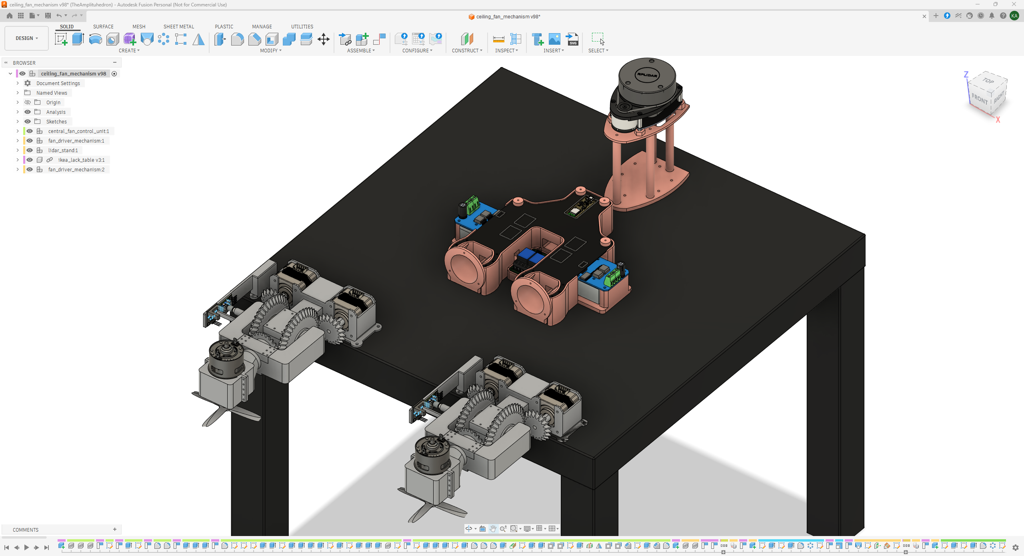
Task: Switch to the Utilities tab
Action: 302,27
